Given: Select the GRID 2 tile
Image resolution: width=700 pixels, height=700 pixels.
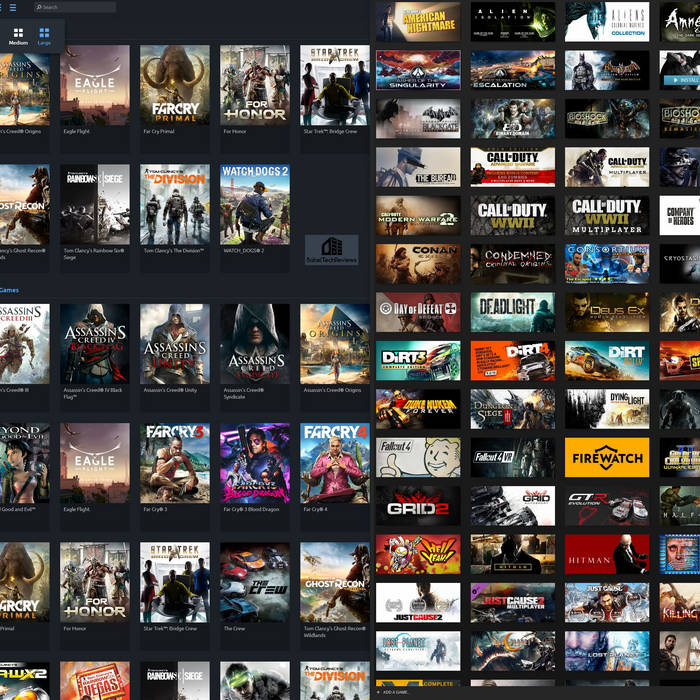Looking at the screenshot, I should pyautogui.click(x=418, y=506).
